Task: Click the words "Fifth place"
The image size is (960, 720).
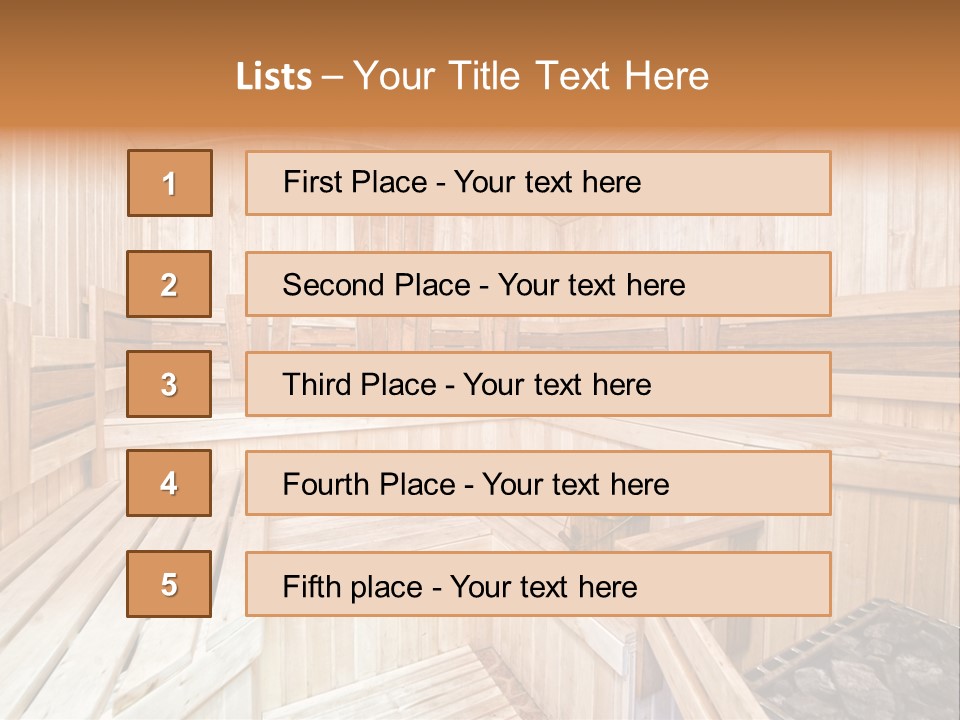Action: (350, 586)
